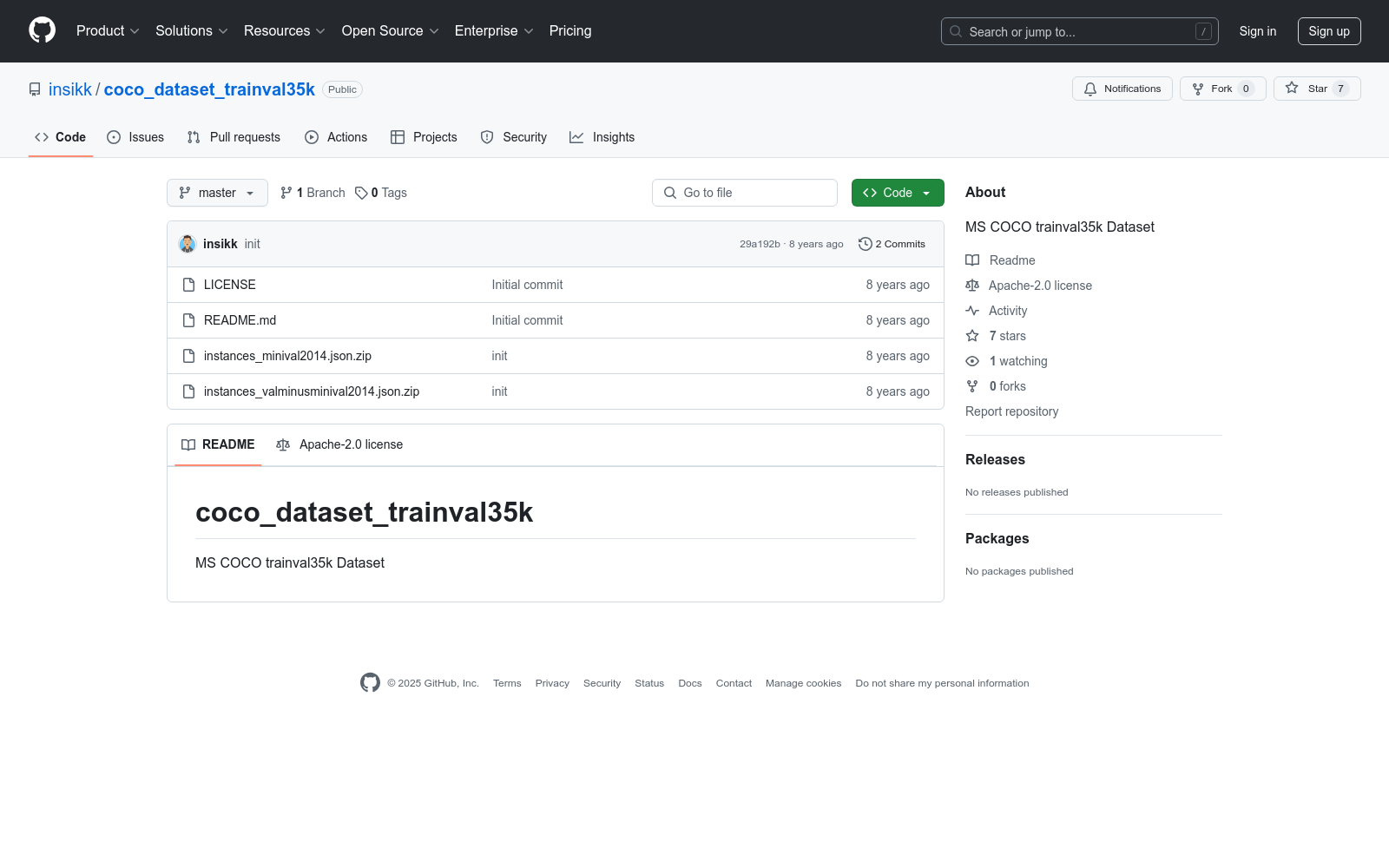Open the Releases section heading link
The width and height of the screenshot is (1389, 868).
click(x=995, y=460)
